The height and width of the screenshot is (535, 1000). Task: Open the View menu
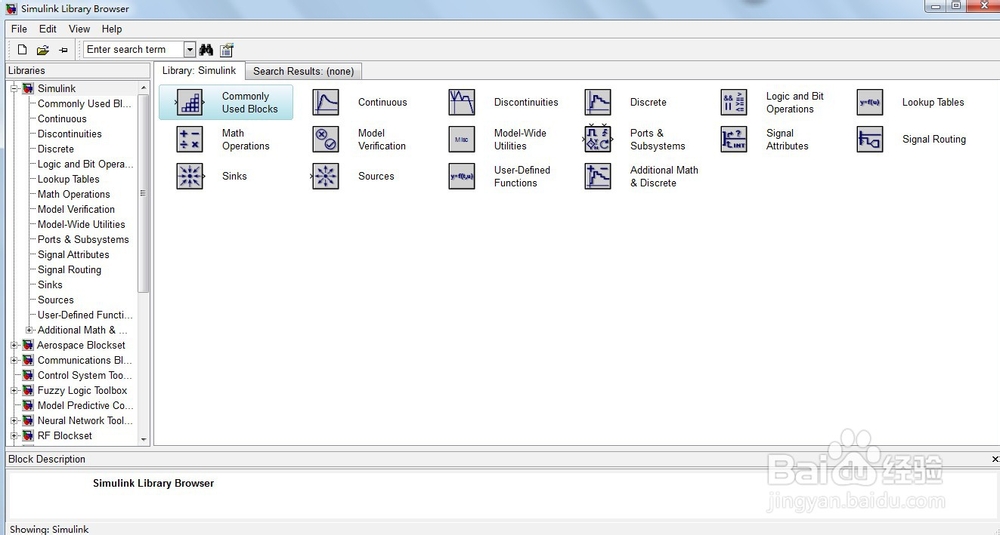(x=79, y=29)
